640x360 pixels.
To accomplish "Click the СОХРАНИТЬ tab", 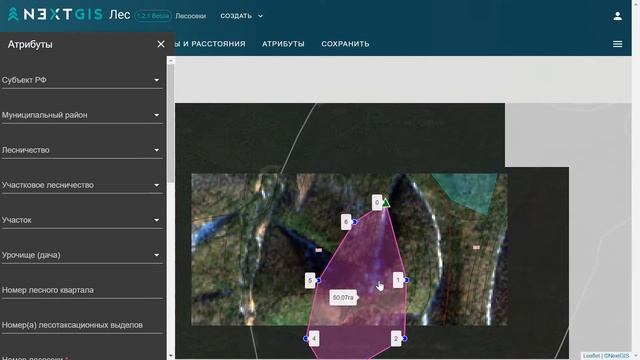I will pos(345,44).
